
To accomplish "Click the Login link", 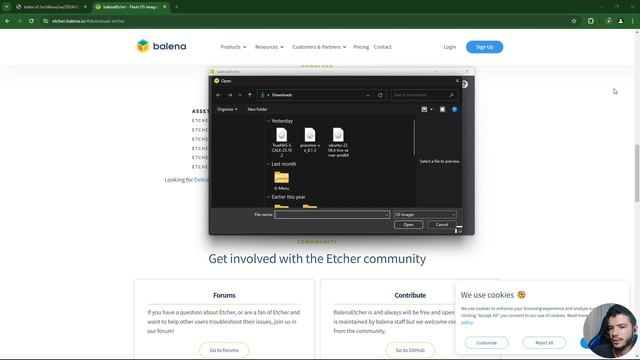I will click(x=449, y=47).
